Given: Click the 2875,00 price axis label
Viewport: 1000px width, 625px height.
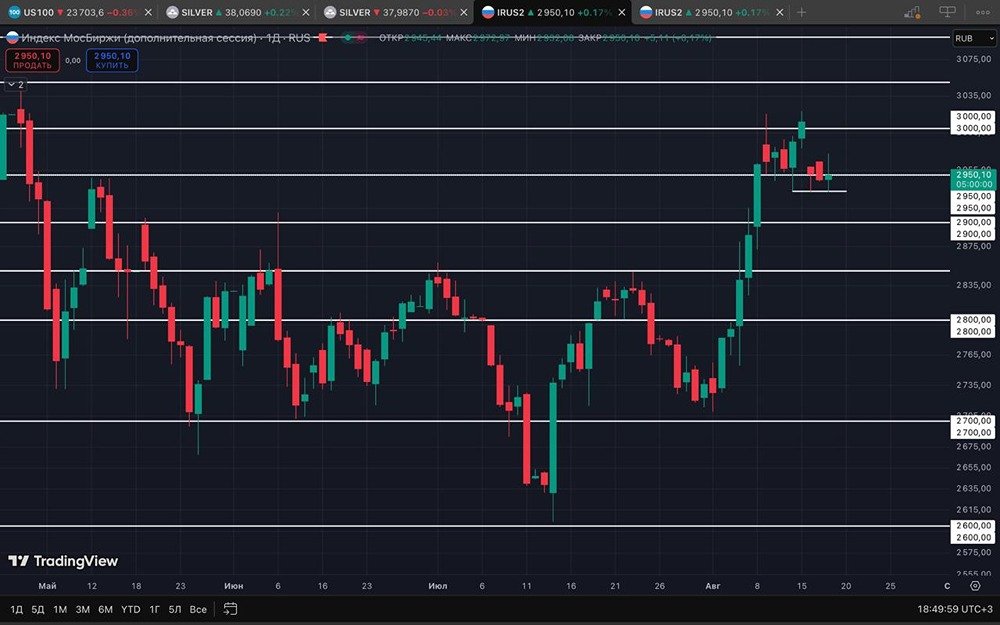Looking at the screenshot, I should coord(974,246).
